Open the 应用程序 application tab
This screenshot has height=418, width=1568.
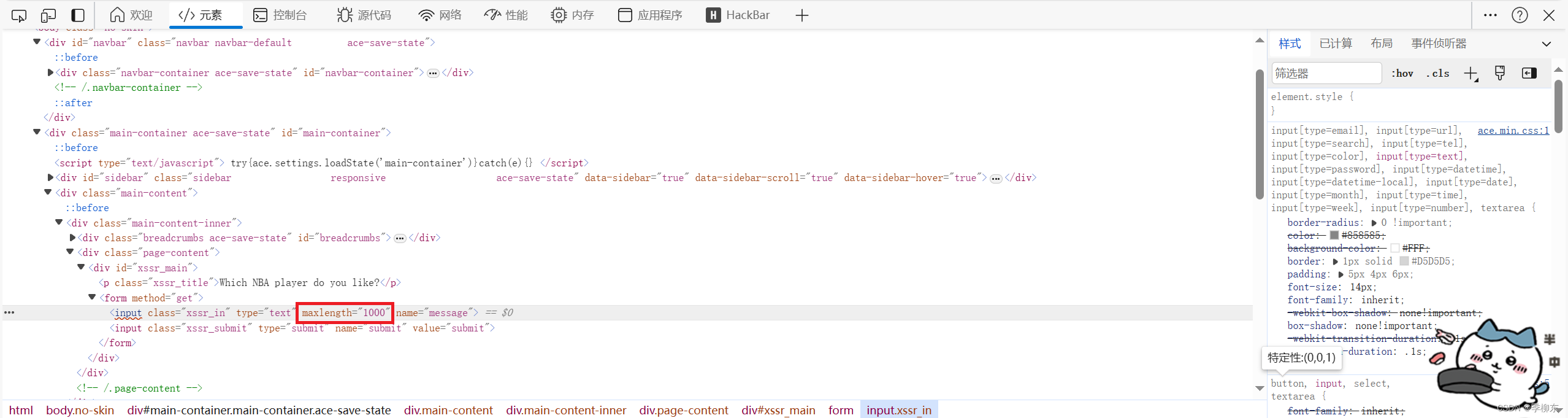pyautogui.click(x=650, y=15)
